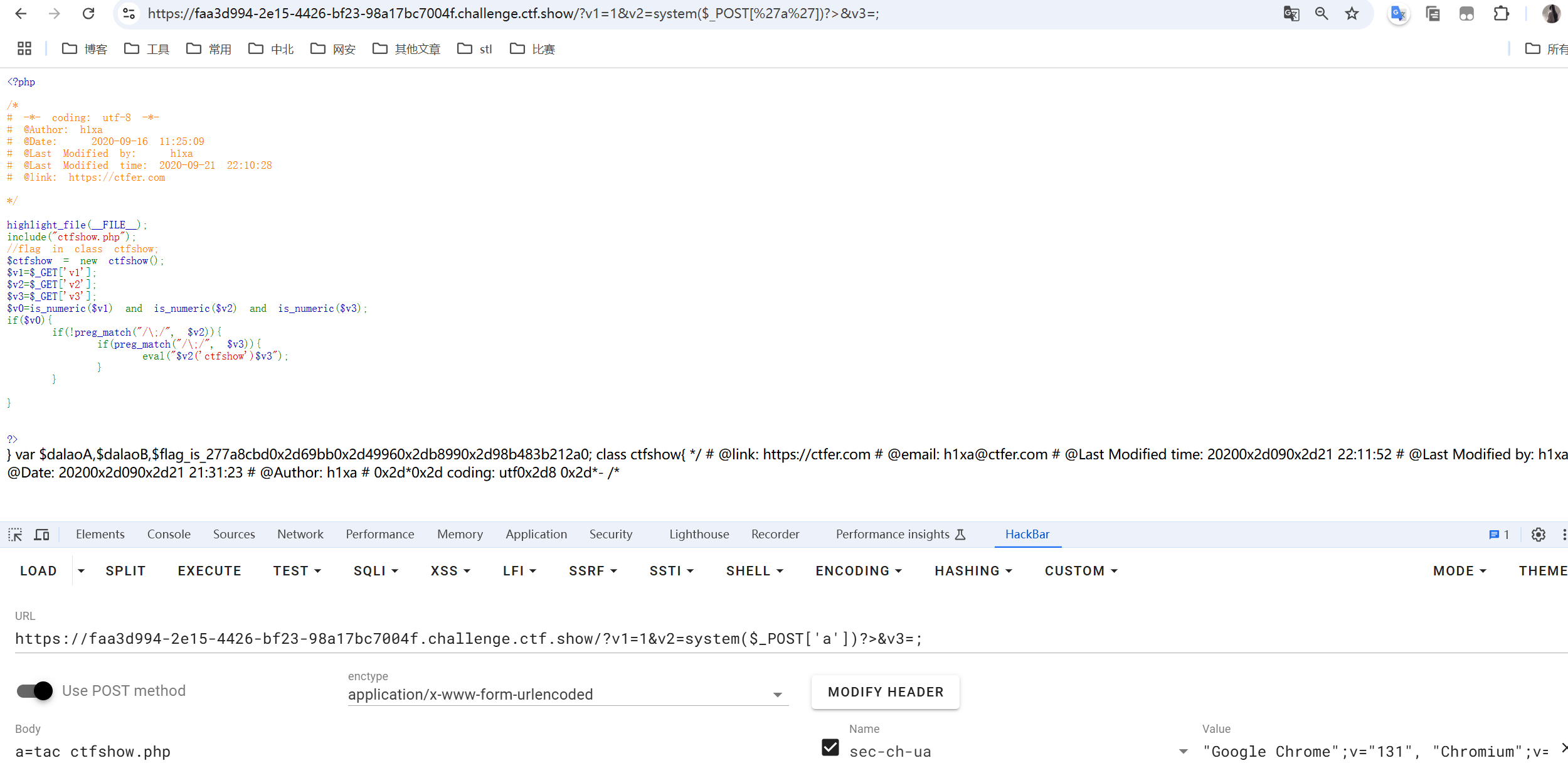Open DevTools settings gear
Image resolution: width=1568 pixels, height=763 pixels.
1538,535
